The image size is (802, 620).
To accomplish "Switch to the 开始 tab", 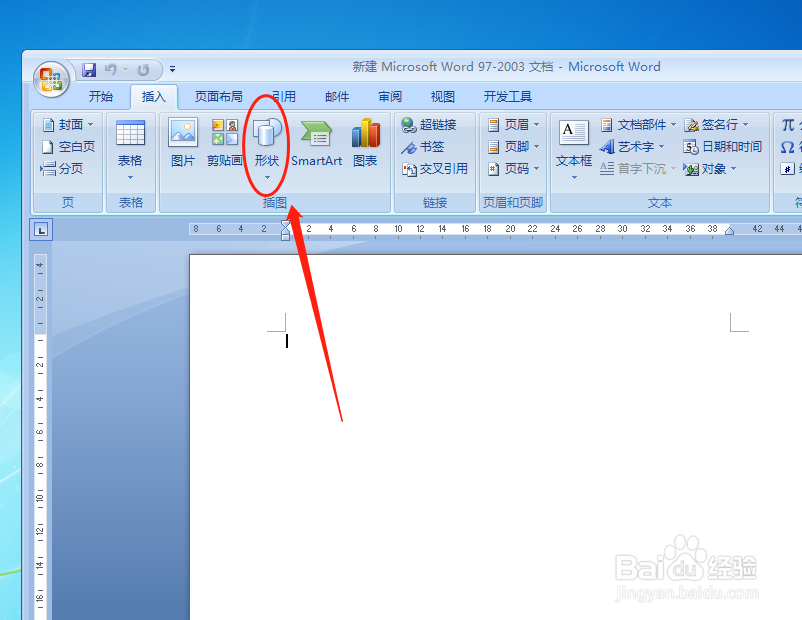I will [x=101, y=96].
